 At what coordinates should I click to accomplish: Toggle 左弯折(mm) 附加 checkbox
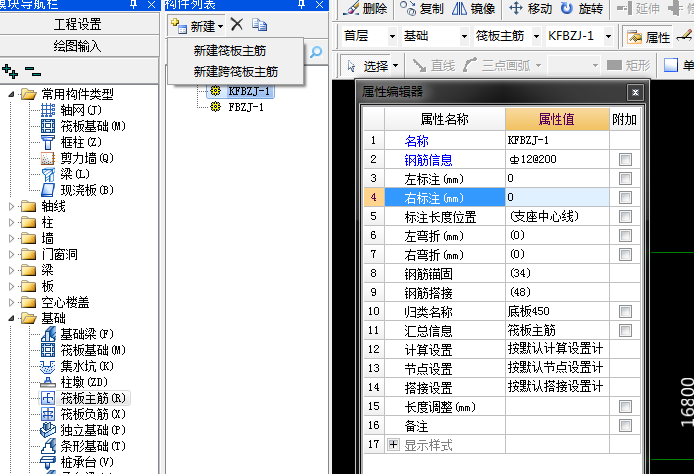[625, 235]
